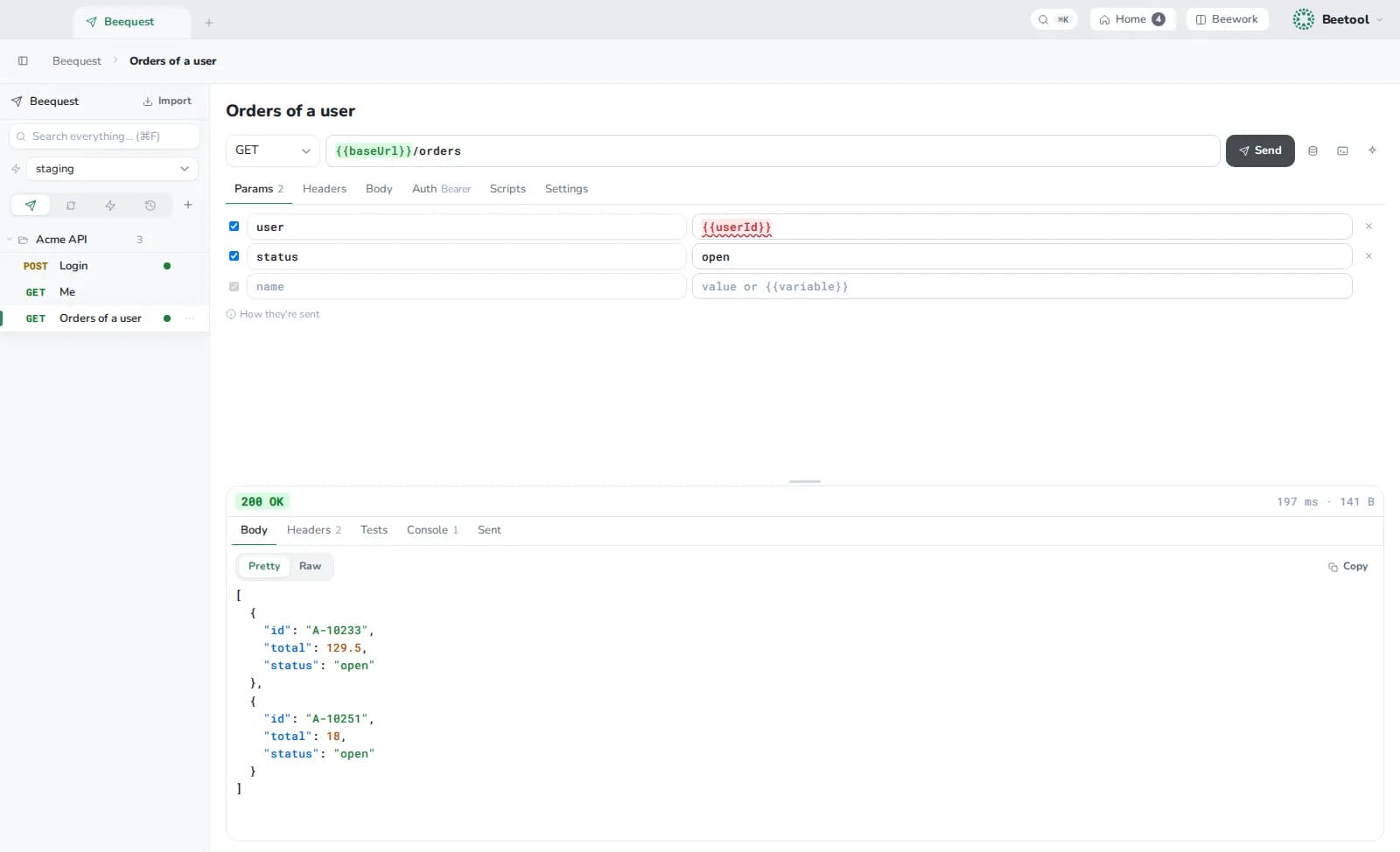Open more options for Orders of a user

190,318
